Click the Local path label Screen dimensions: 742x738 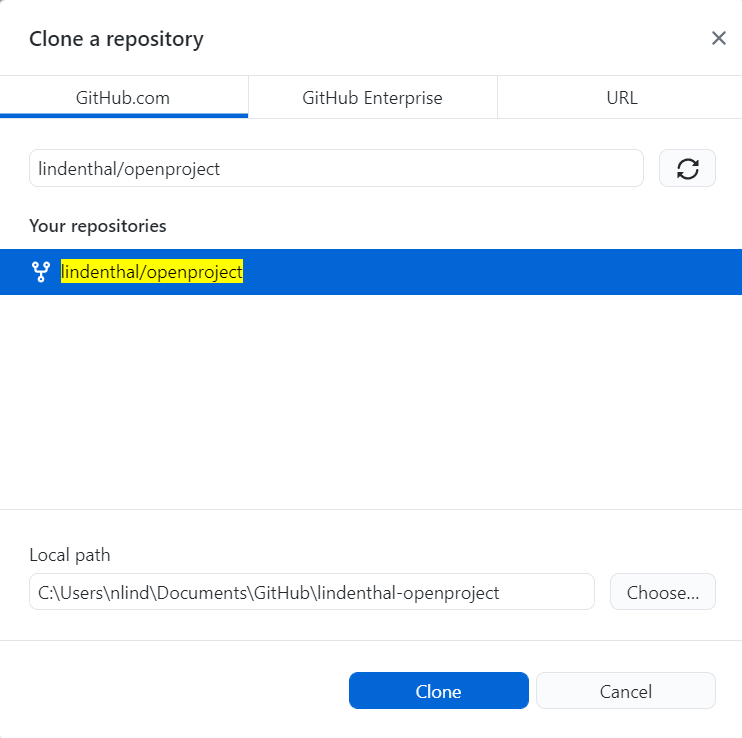70,555
